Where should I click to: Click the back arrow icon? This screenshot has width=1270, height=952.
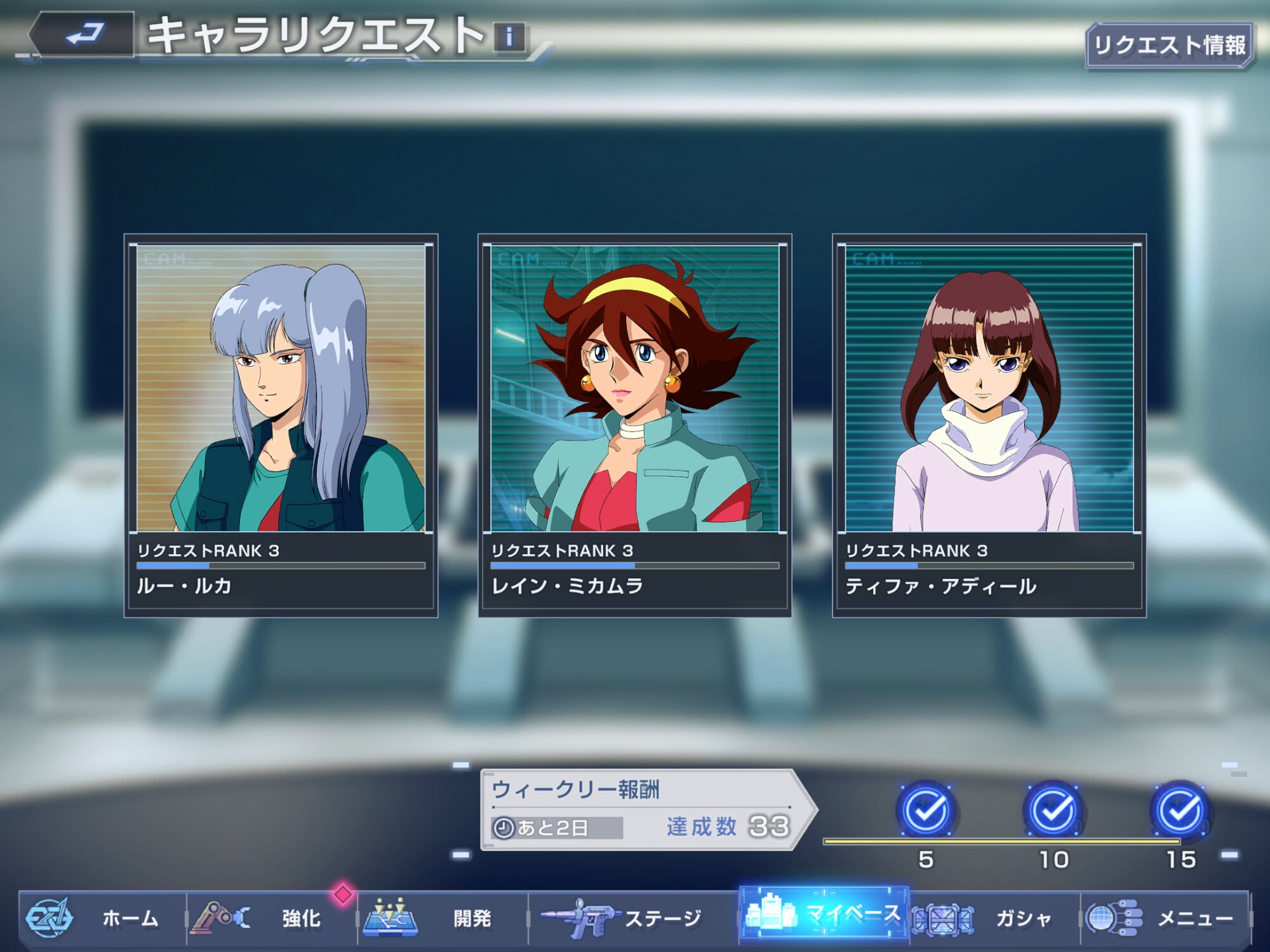84,35
